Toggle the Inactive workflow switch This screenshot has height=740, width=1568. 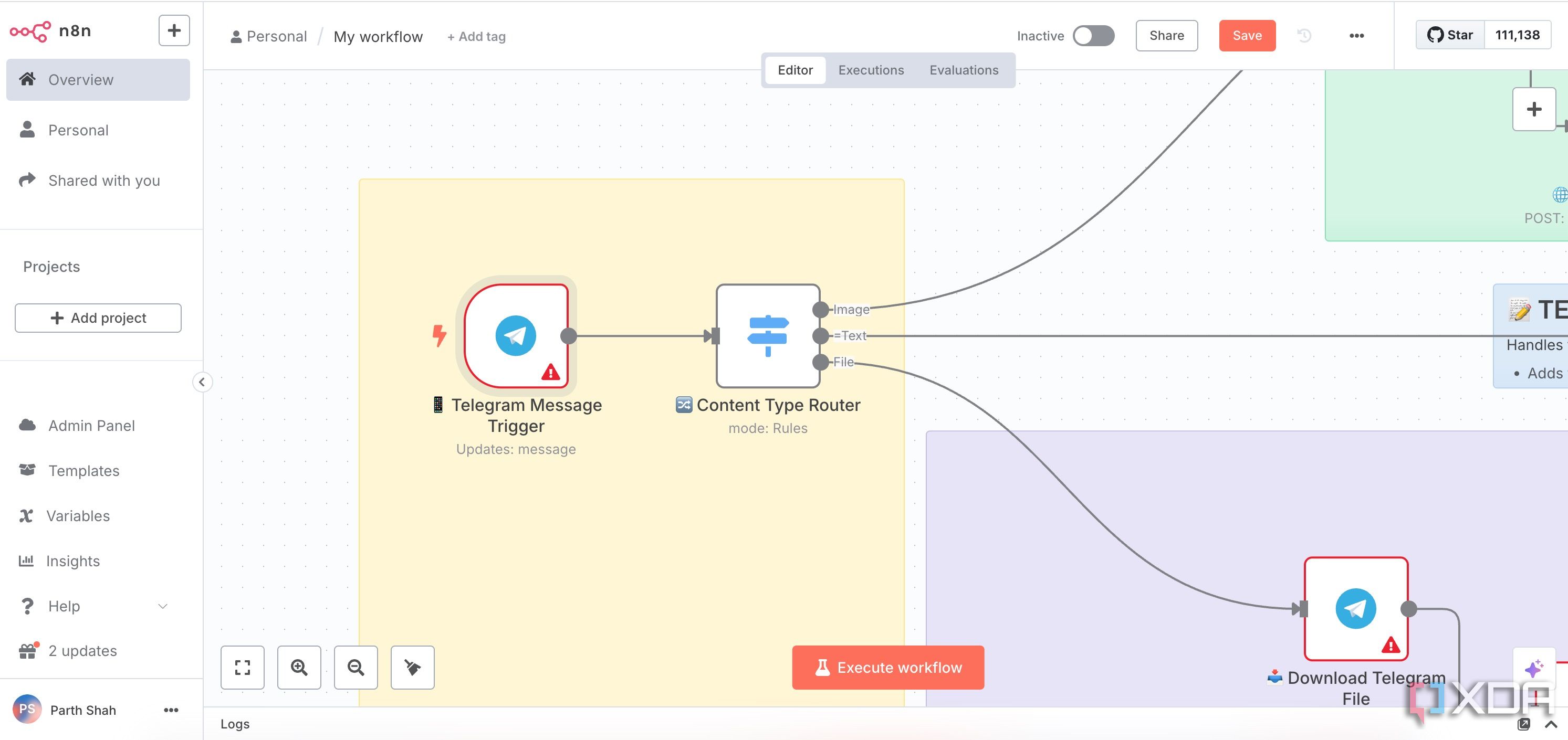1093,36
